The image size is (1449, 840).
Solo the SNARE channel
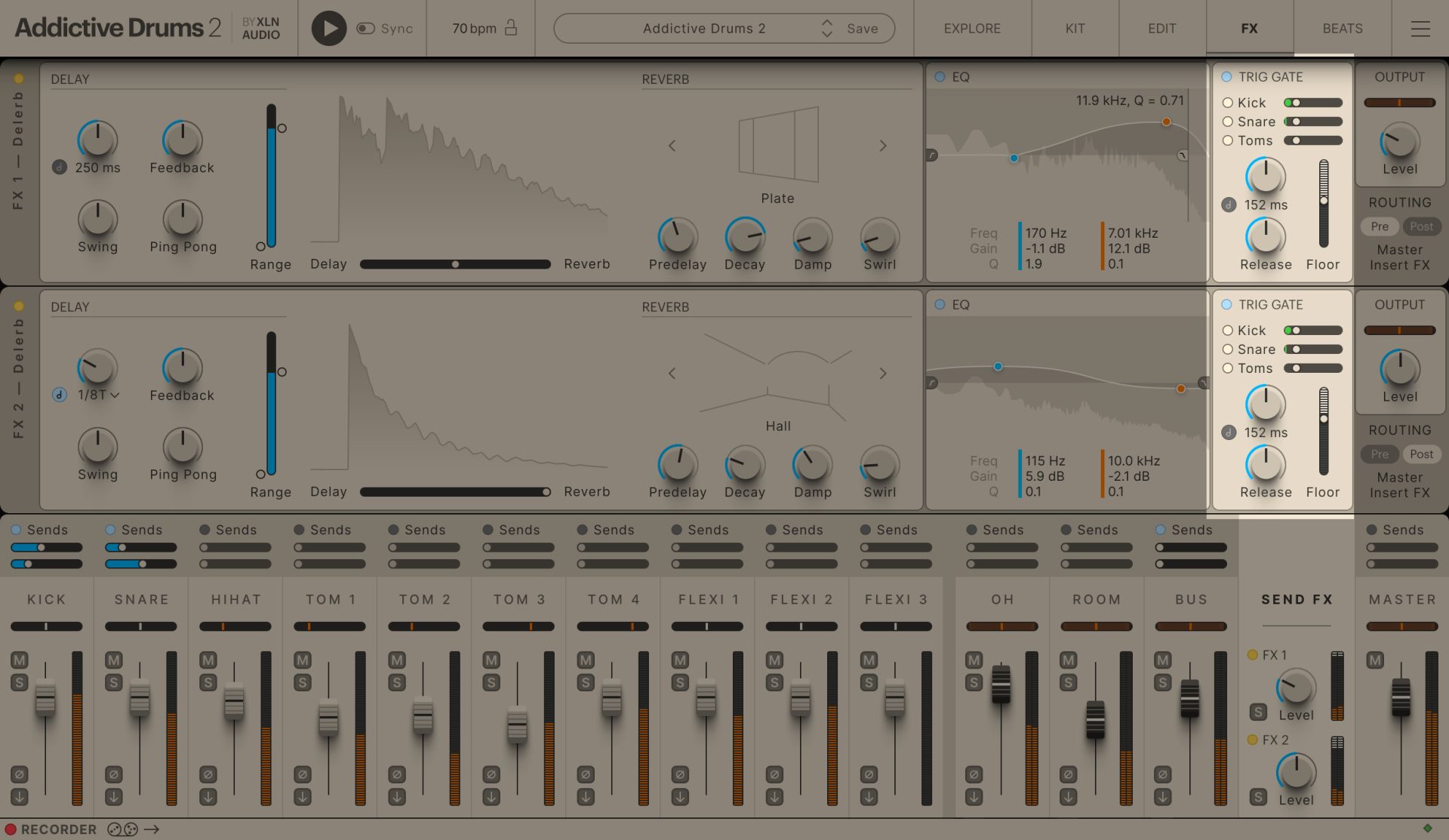113,683
